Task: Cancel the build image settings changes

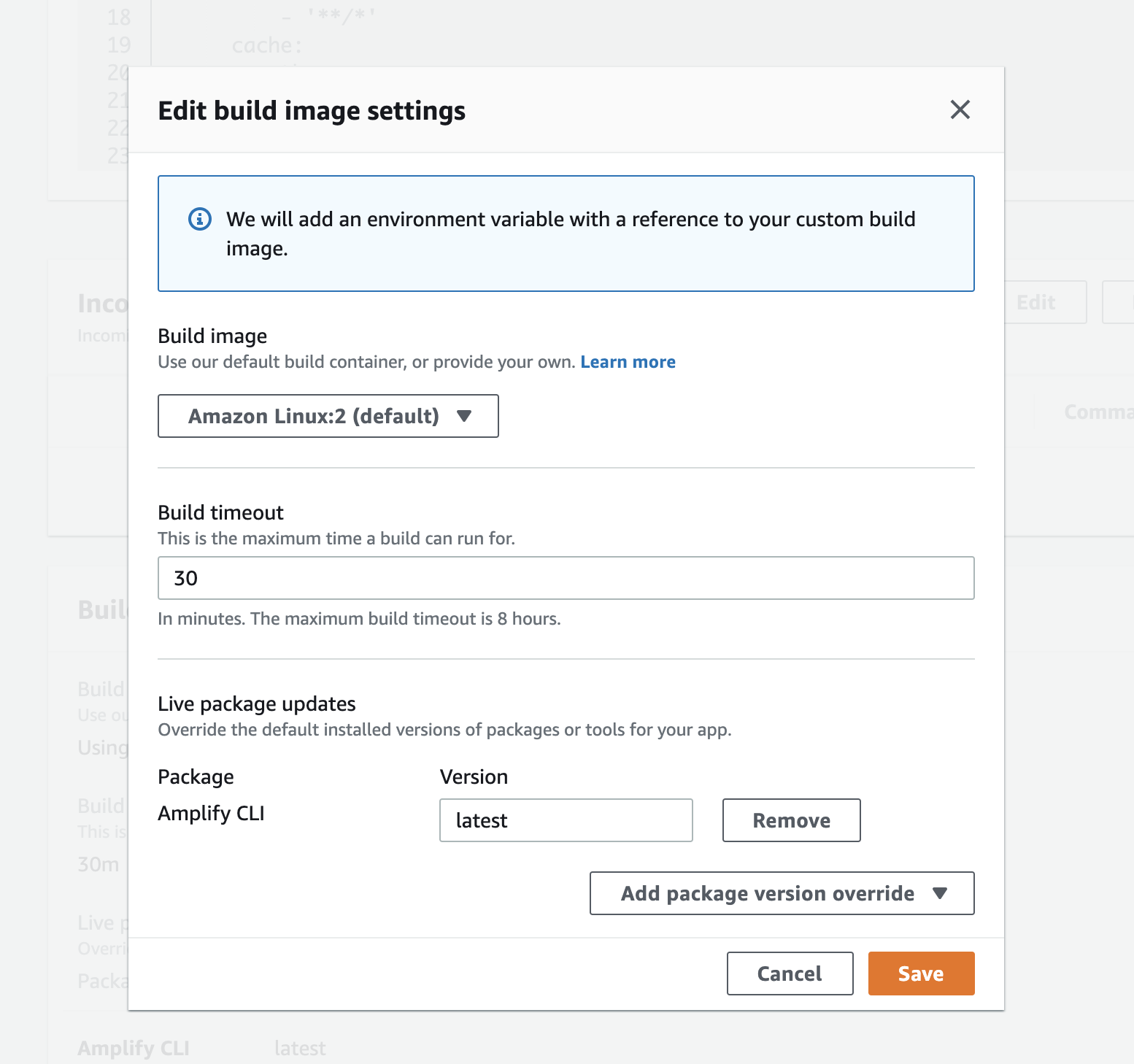Action: [x=790, y=974]
